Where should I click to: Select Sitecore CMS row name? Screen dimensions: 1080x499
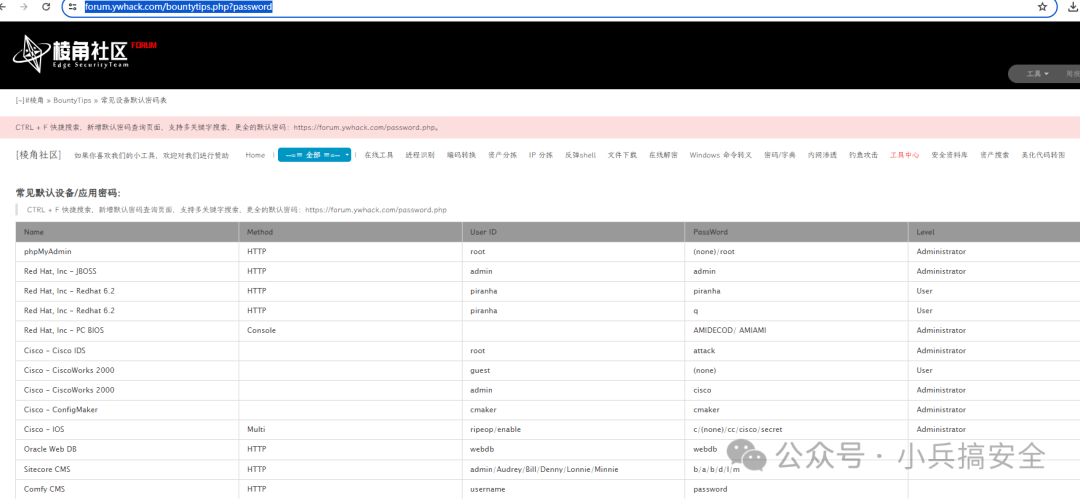pyautogui.click(x=47, y=469)
